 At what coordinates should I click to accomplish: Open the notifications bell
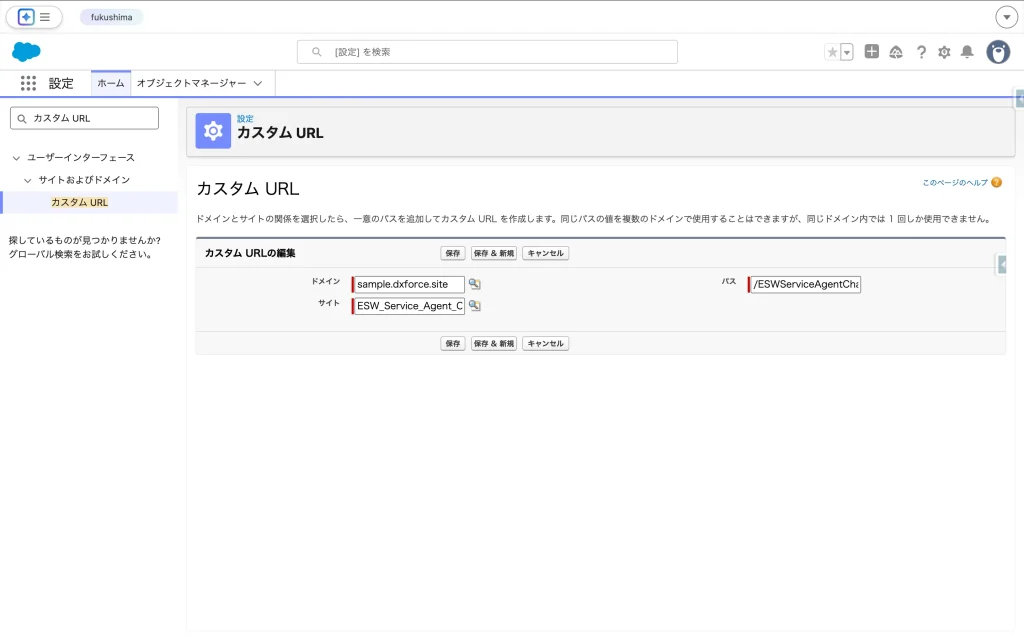967,52
